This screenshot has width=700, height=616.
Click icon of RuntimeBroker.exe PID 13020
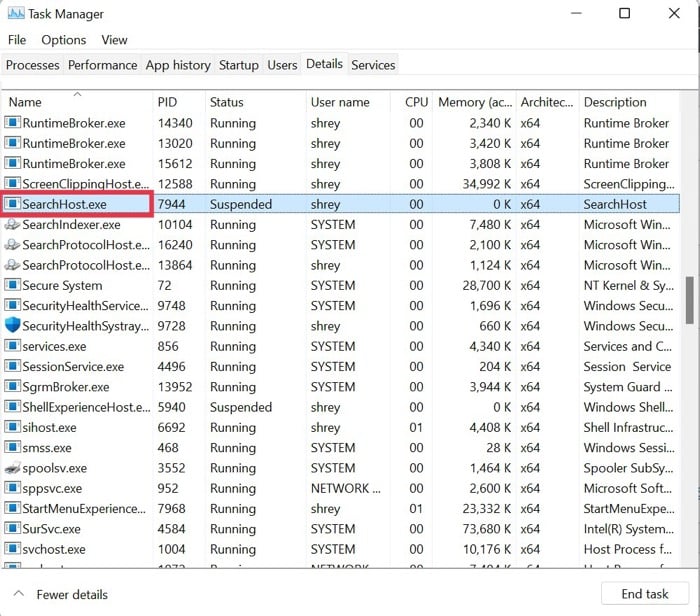tap(12, 143)
